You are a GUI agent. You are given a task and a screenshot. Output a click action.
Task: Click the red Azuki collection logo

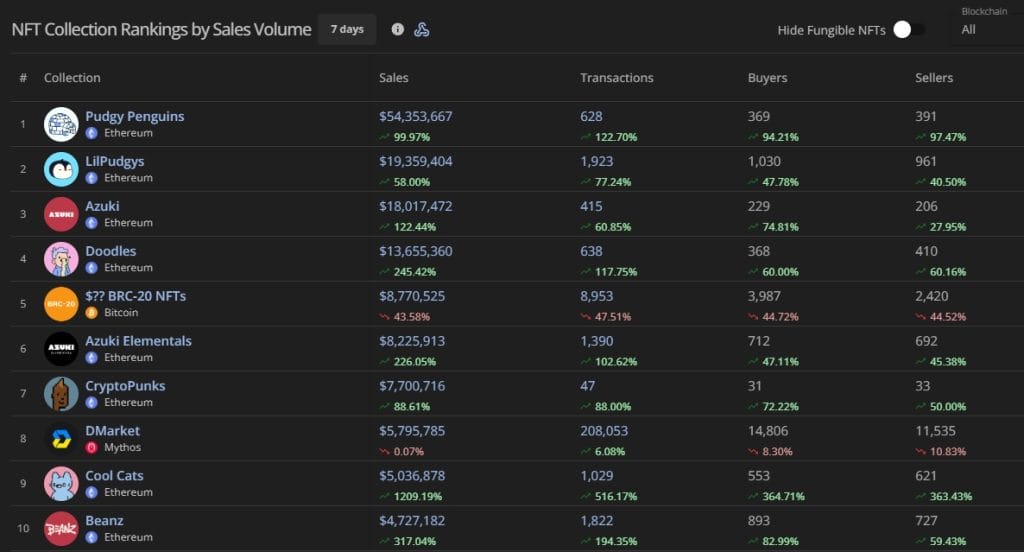61,214
